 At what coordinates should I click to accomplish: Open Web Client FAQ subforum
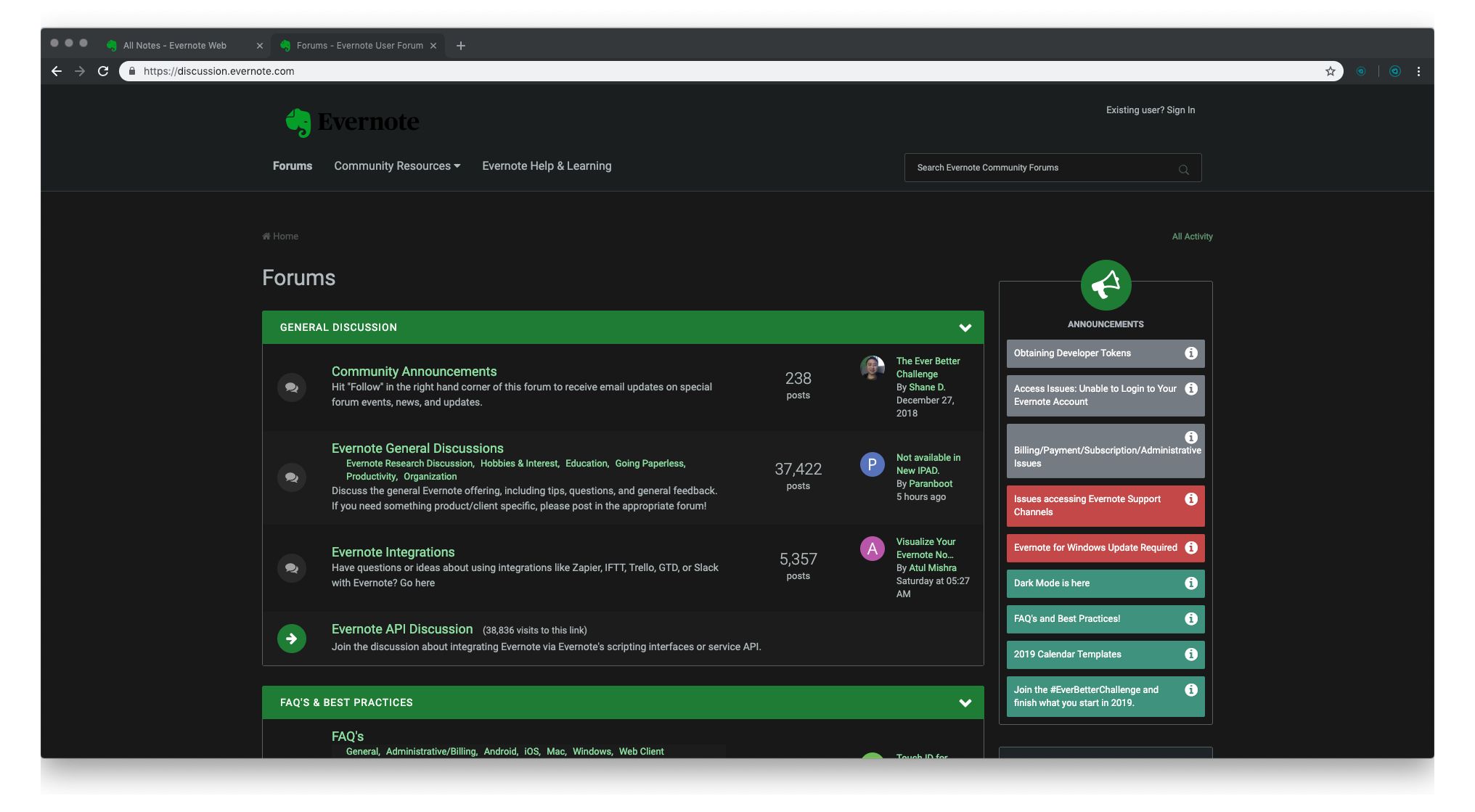click(641, 752)
